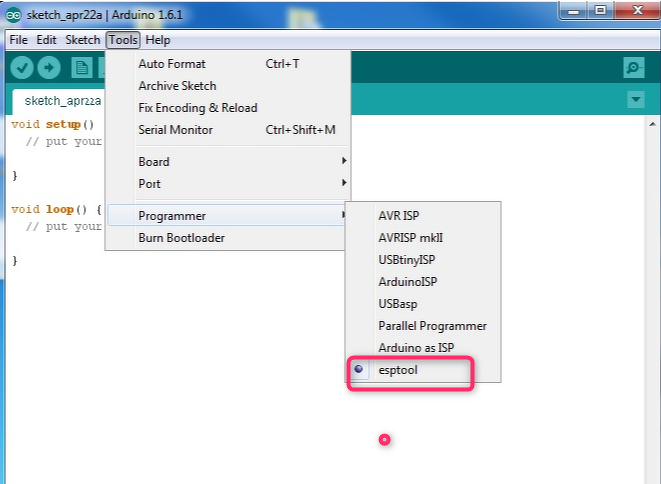Select USBtinyISP programmer
The image size is (661, 484).
[423, 259]
